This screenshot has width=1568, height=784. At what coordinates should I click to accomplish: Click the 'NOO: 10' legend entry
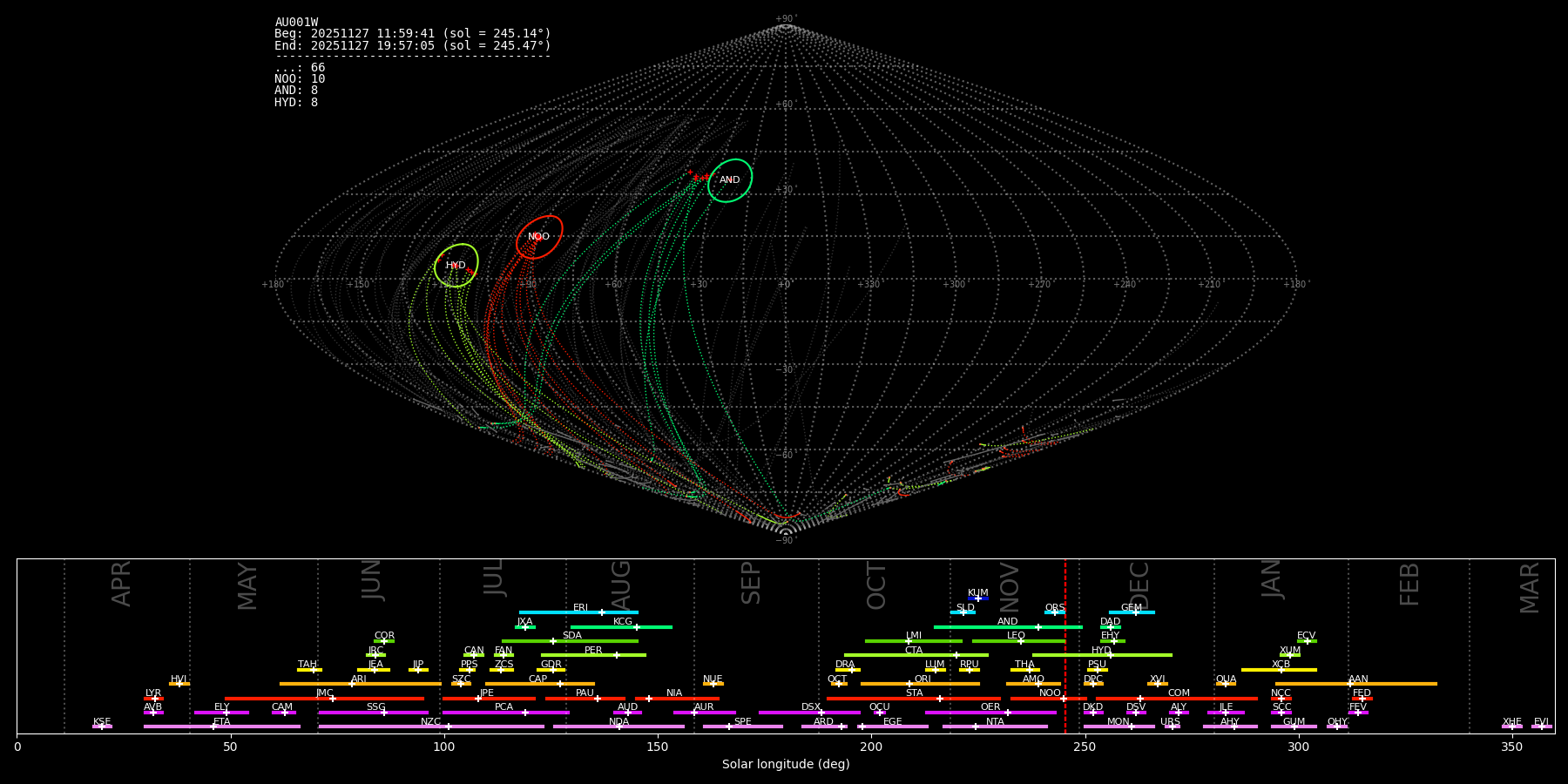click(x=300, y=79)
